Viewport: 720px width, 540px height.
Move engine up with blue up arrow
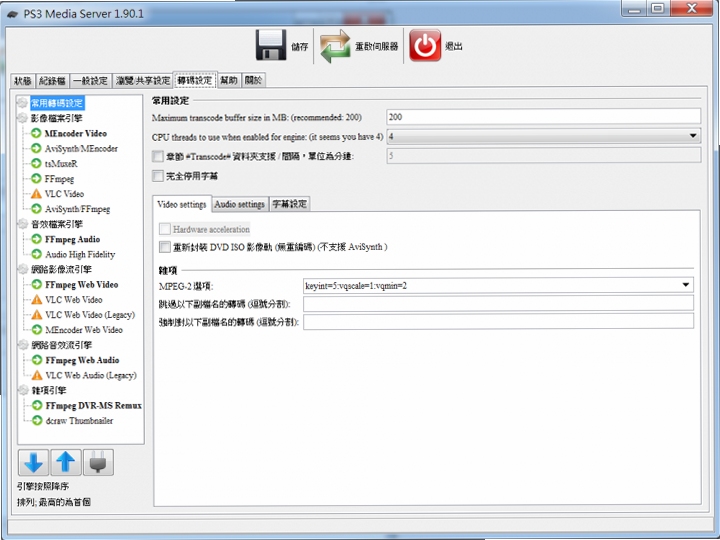point(66,462)
